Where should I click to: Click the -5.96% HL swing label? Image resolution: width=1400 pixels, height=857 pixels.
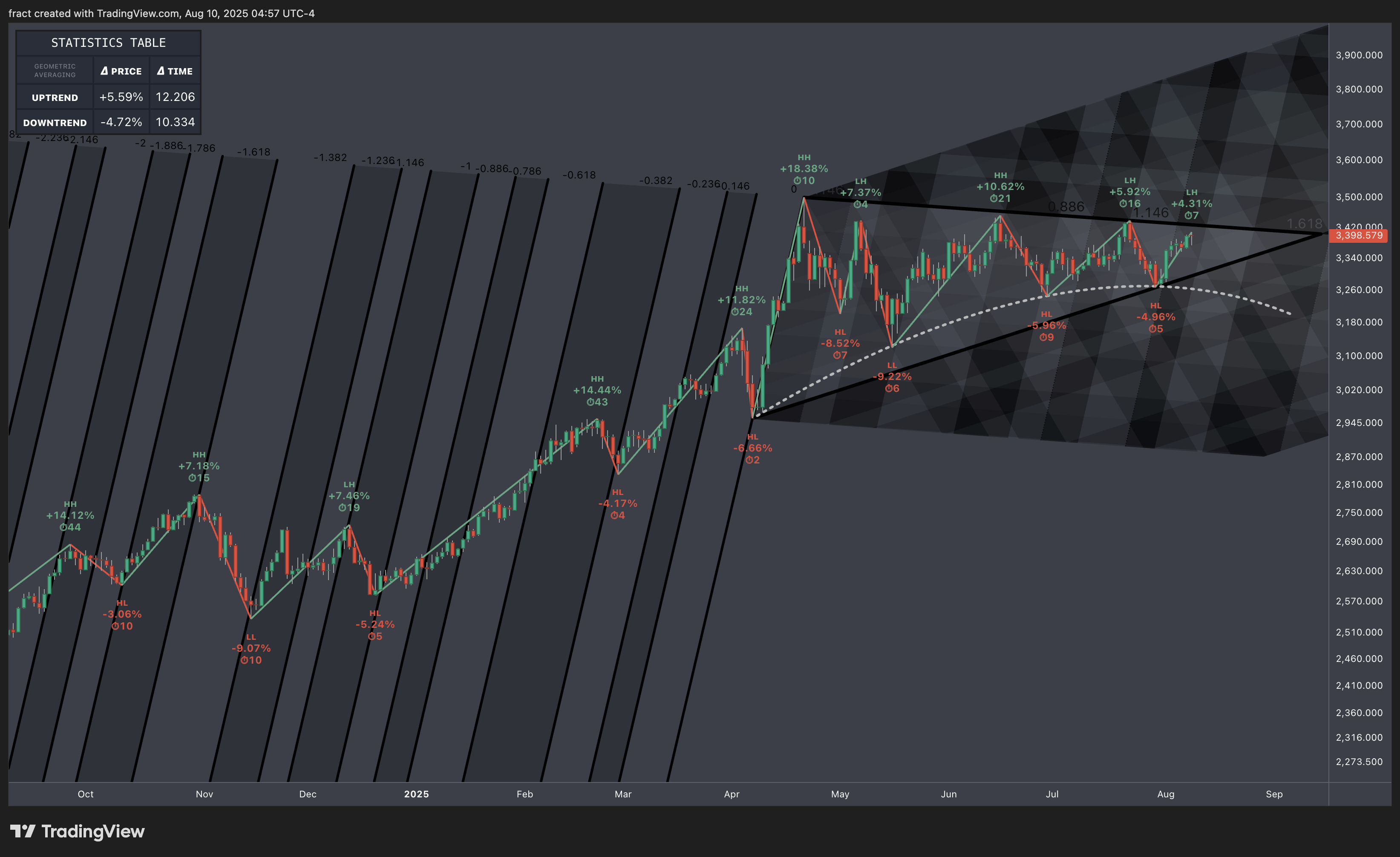[1046, 325]
